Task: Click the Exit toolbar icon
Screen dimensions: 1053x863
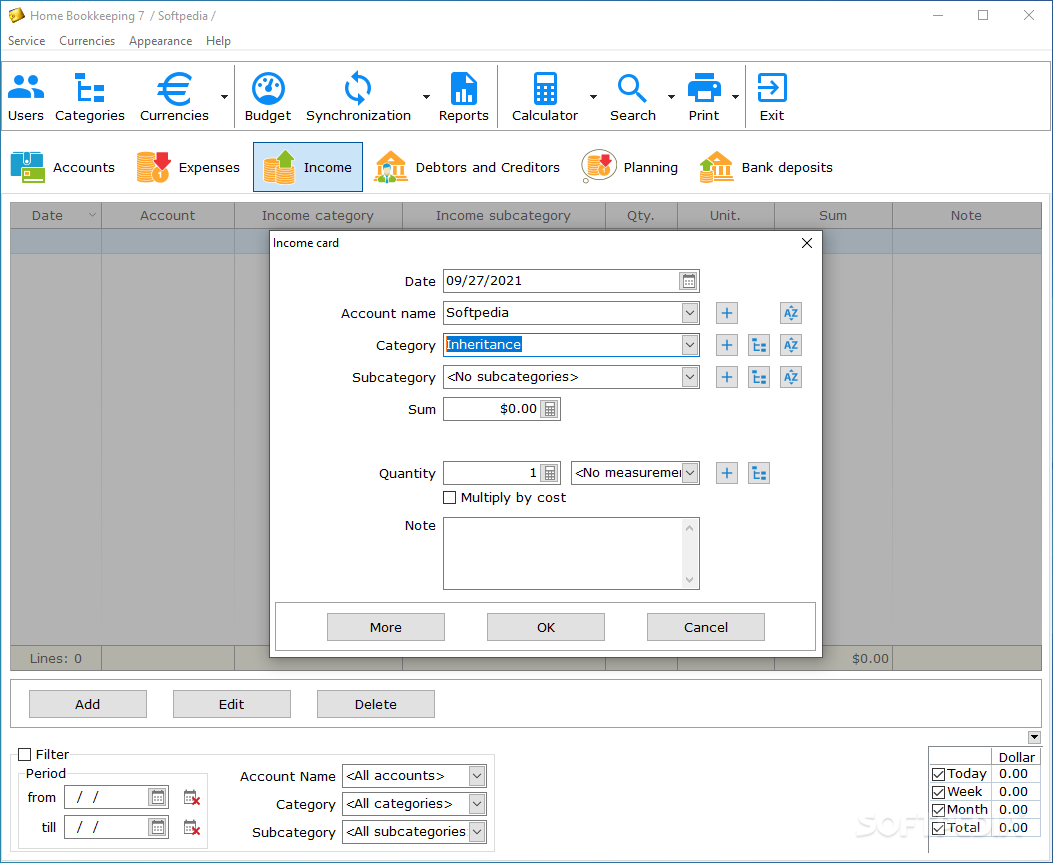Action: click(772, 97)
